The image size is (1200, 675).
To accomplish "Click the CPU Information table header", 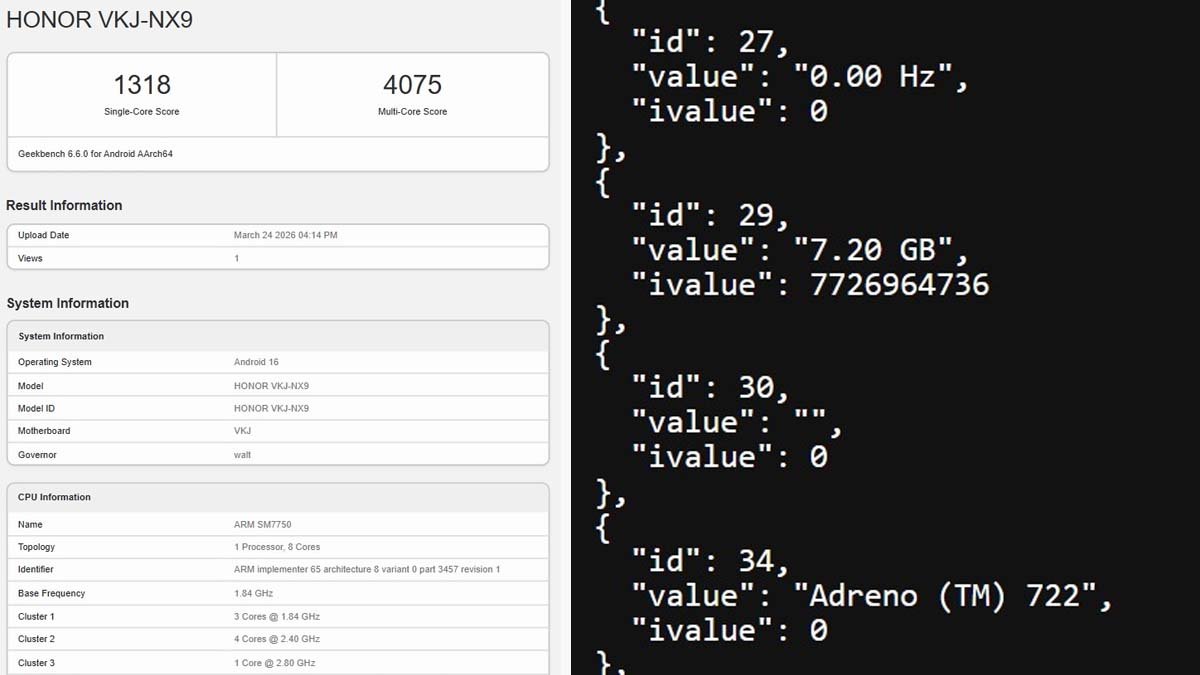I will click(x=54, y=497).
